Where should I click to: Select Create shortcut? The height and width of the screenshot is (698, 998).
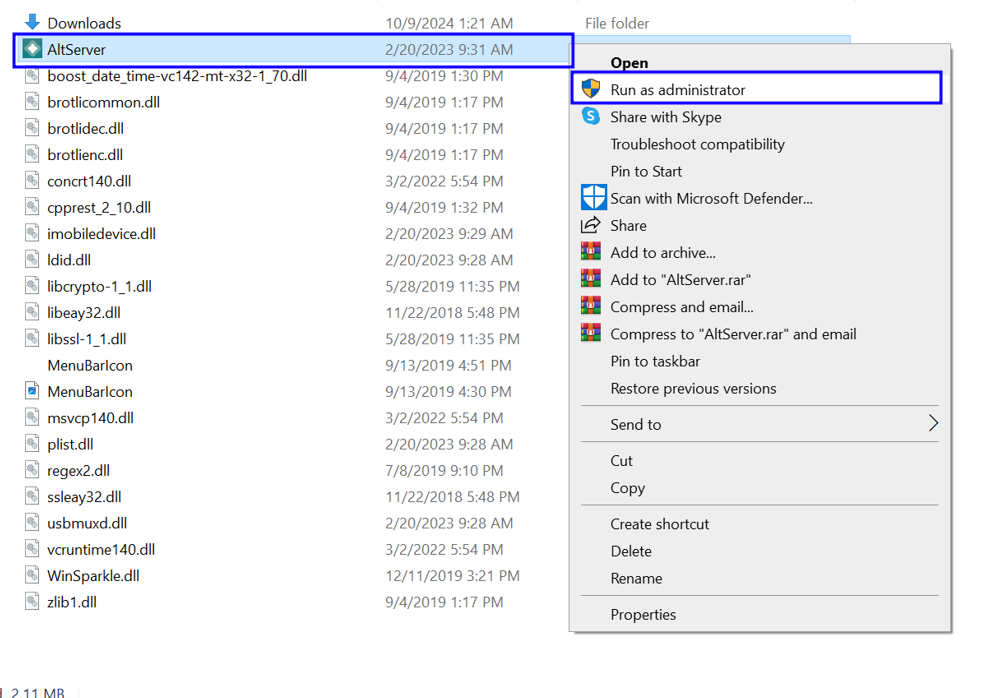(x=659, y=524)
